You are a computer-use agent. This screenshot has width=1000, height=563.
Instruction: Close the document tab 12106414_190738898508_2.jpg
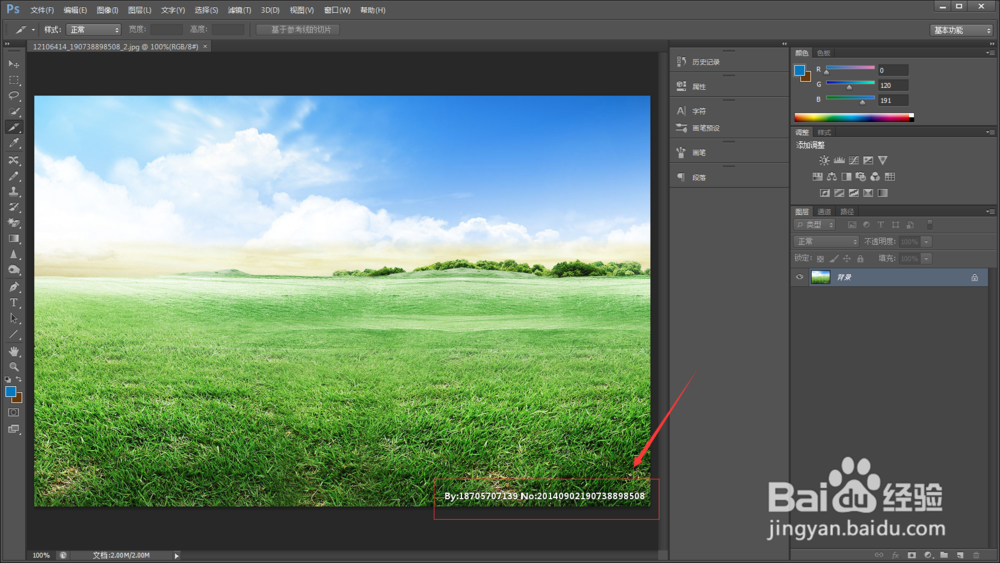point(205,47)
